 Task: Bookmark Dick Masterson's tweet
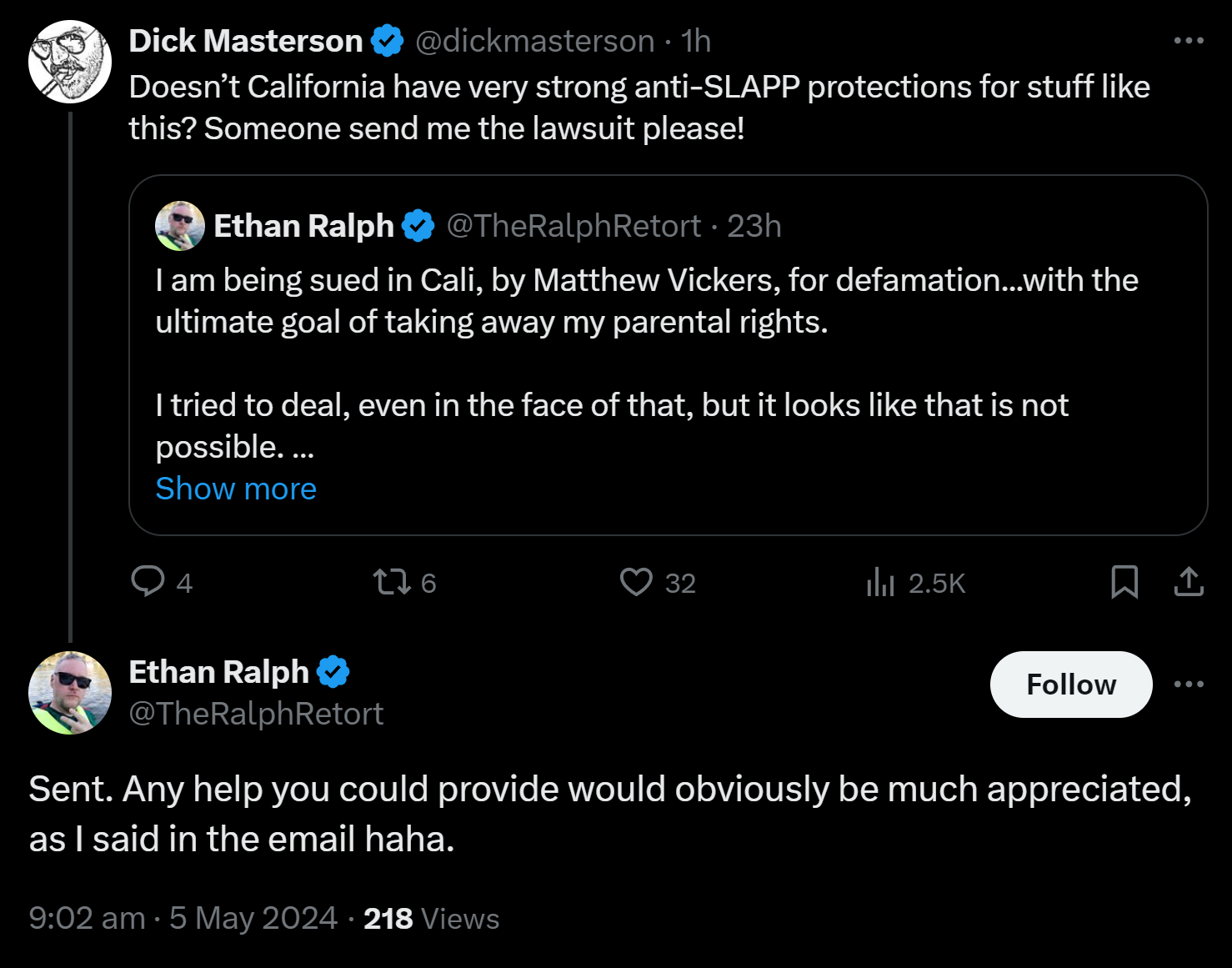1124,581
